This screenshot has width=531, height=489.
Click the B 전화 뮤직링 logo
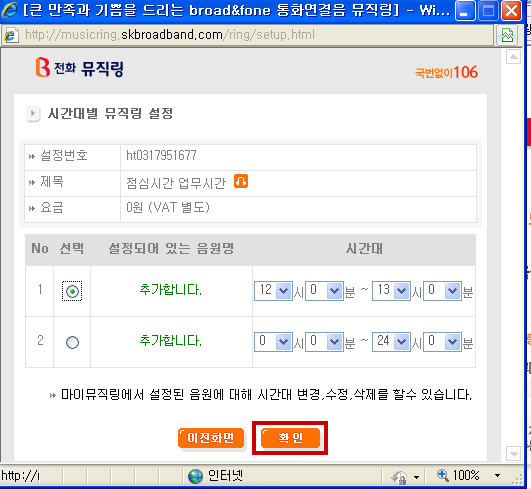(80, 68)
